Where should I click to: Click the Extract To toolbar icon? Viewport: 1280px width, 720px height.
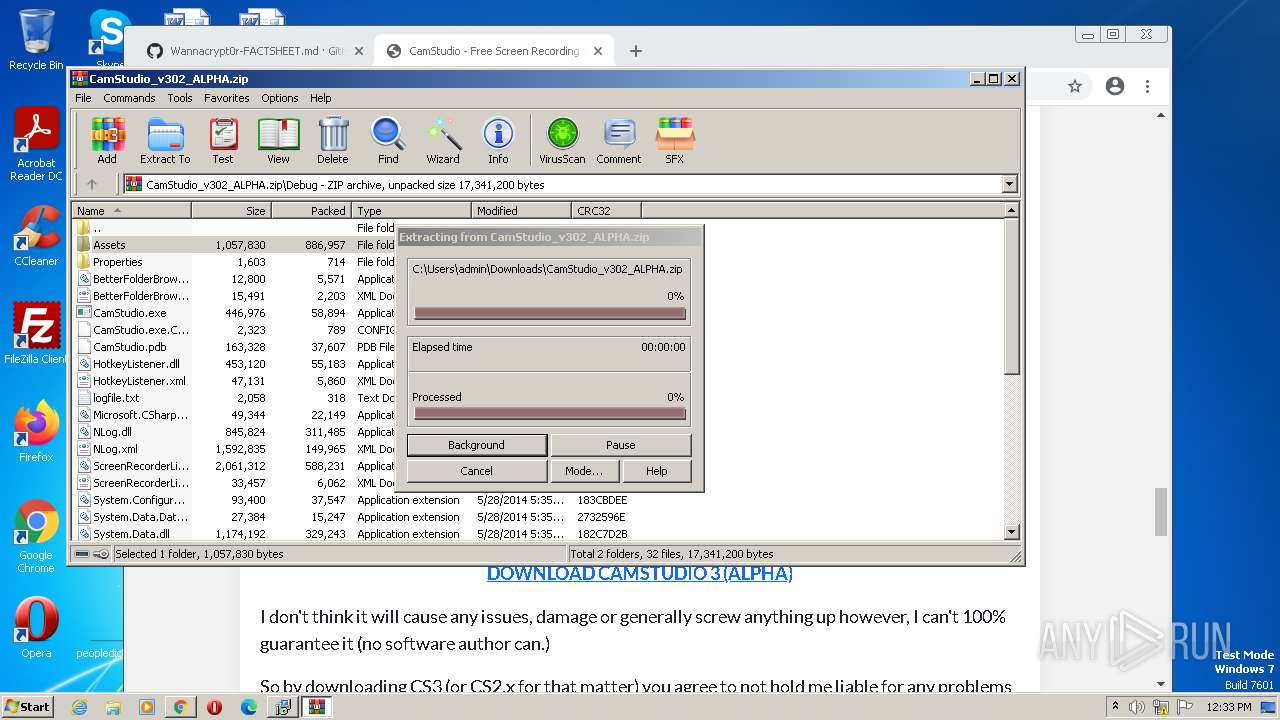(x=165, y=140)
